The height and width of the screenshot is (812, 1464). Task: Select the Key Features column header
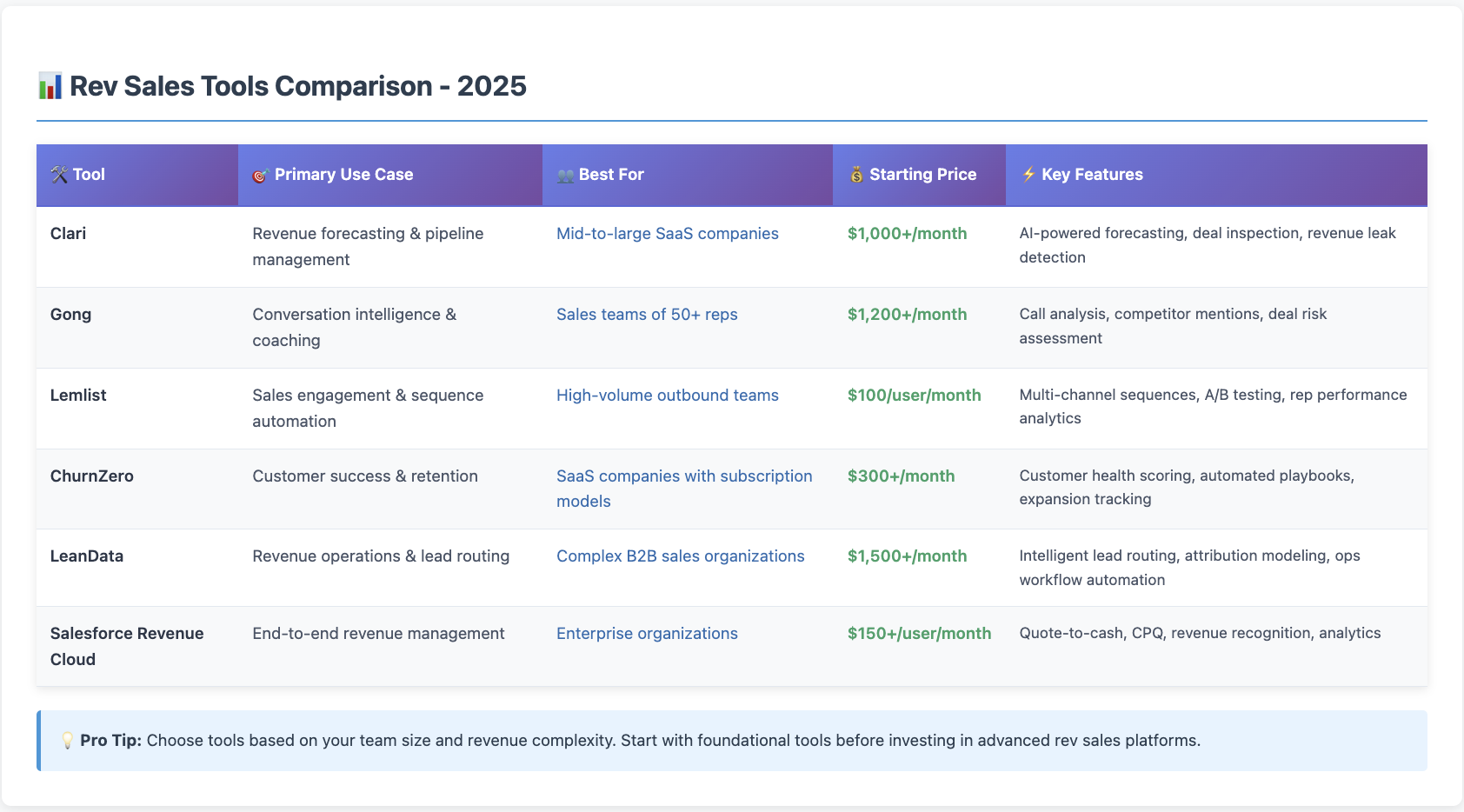pos(1216,175)
